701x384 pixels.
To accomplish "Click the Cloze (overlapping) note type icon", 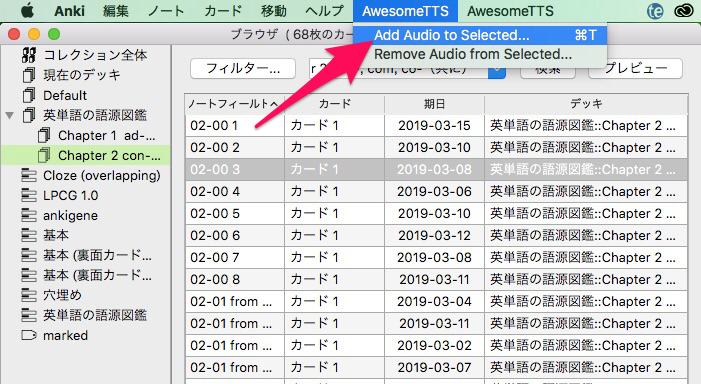I will pos(29,175).
